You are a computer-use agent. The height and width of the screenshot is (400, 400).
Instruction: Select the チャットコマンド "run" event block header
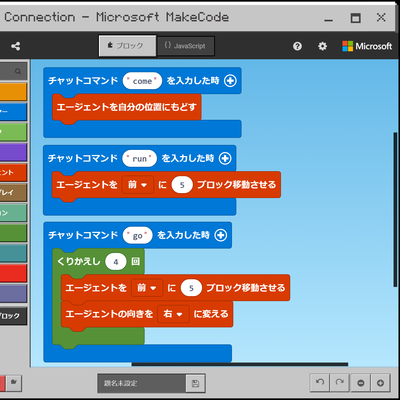pos(83,158)
